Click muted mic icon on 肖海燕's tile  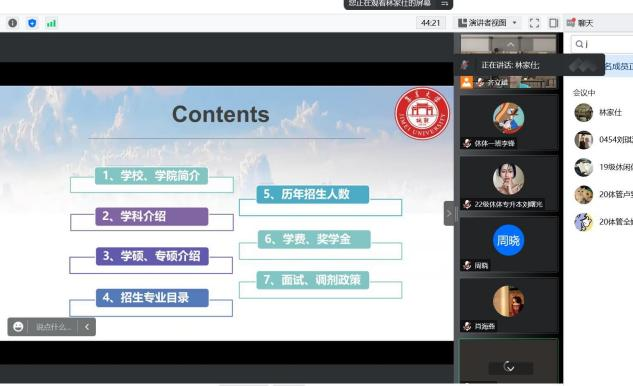point(467,326)
